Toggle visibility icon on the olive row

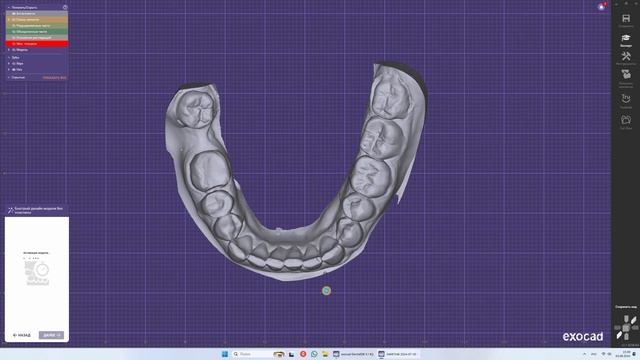point(14,26)
